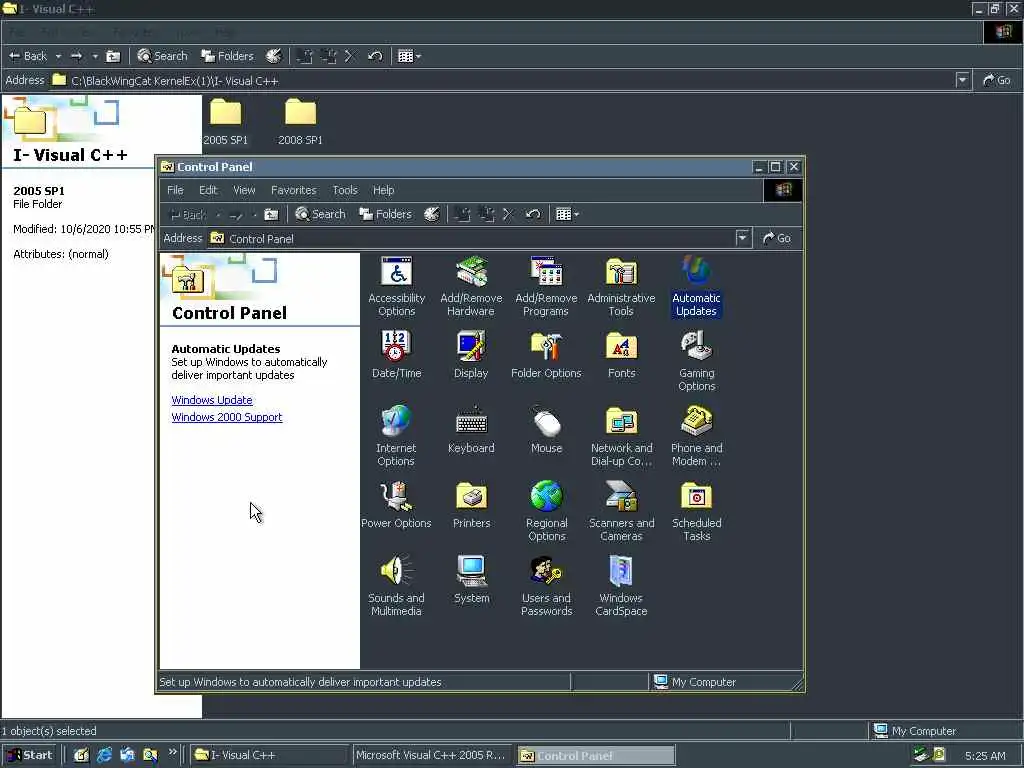Click Search in Visual C++ window toolbar
The width and height of the screenshot is (1024, 768).
[162, 56]
